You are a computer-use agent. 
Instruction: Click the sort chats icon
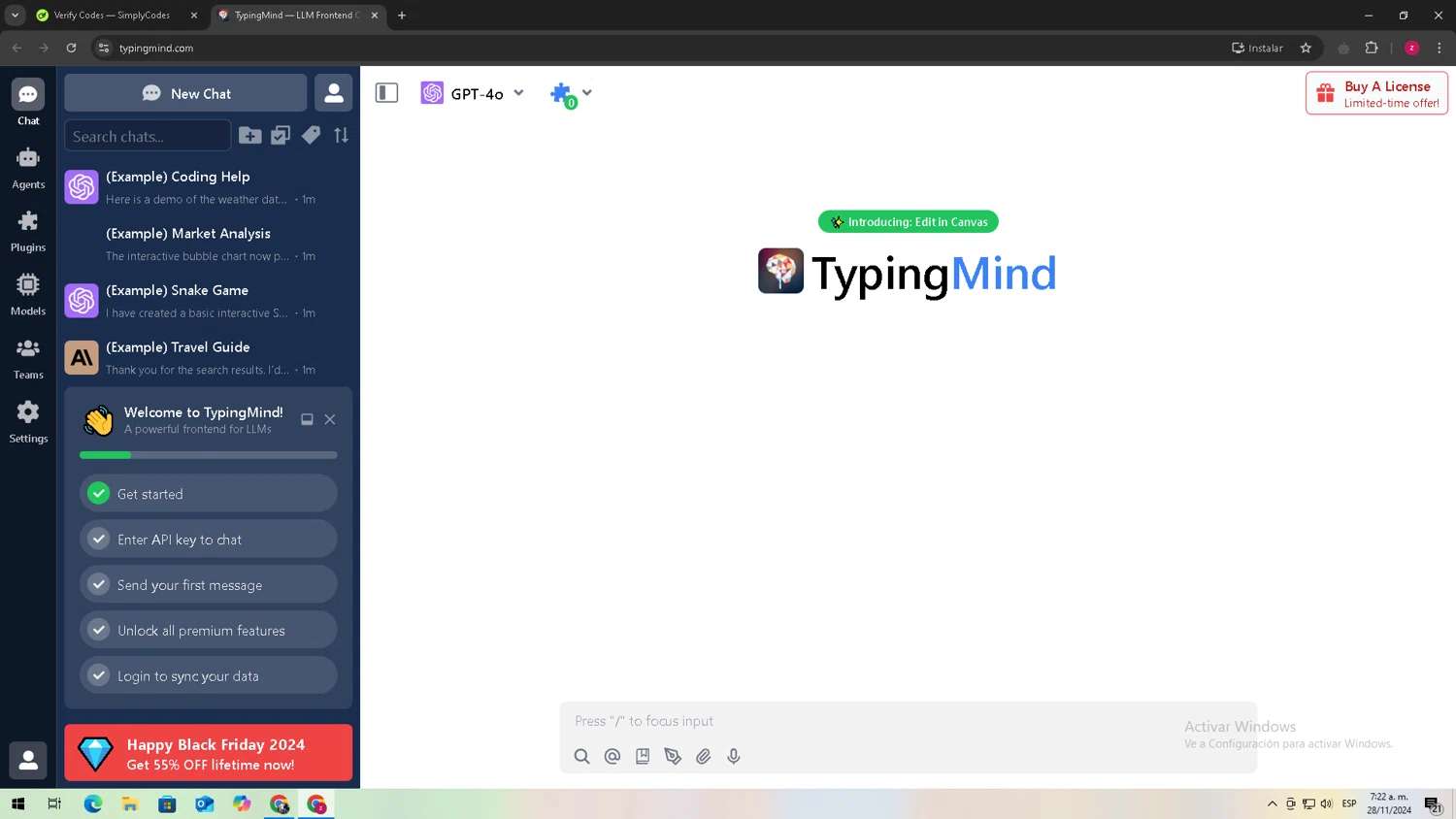tap(341, 136)
